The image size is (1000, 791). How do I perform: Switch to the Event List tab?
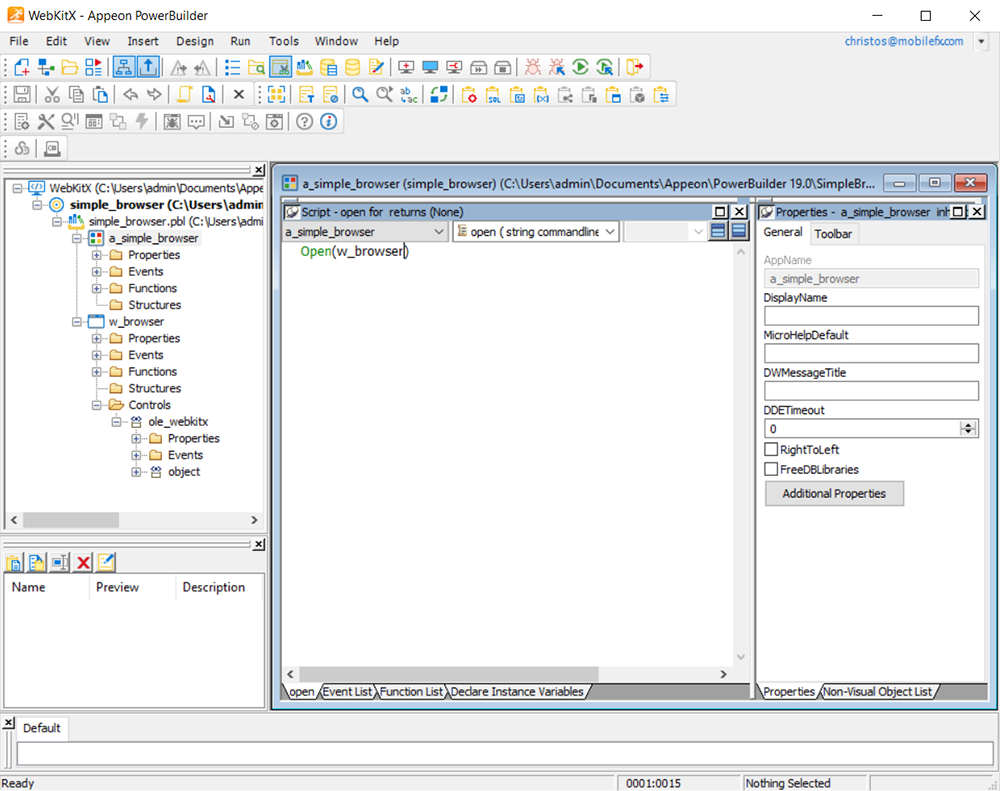(x=347, y=691)
